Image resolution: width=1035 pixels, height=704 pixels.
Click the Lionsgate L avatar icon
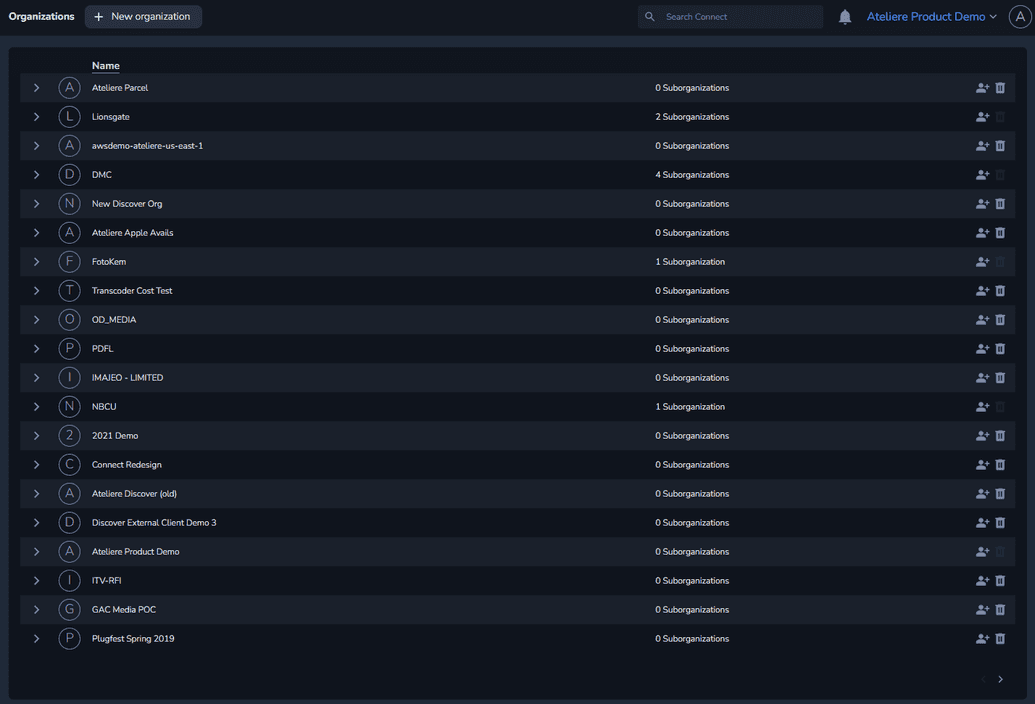click(x=69, y=117)
